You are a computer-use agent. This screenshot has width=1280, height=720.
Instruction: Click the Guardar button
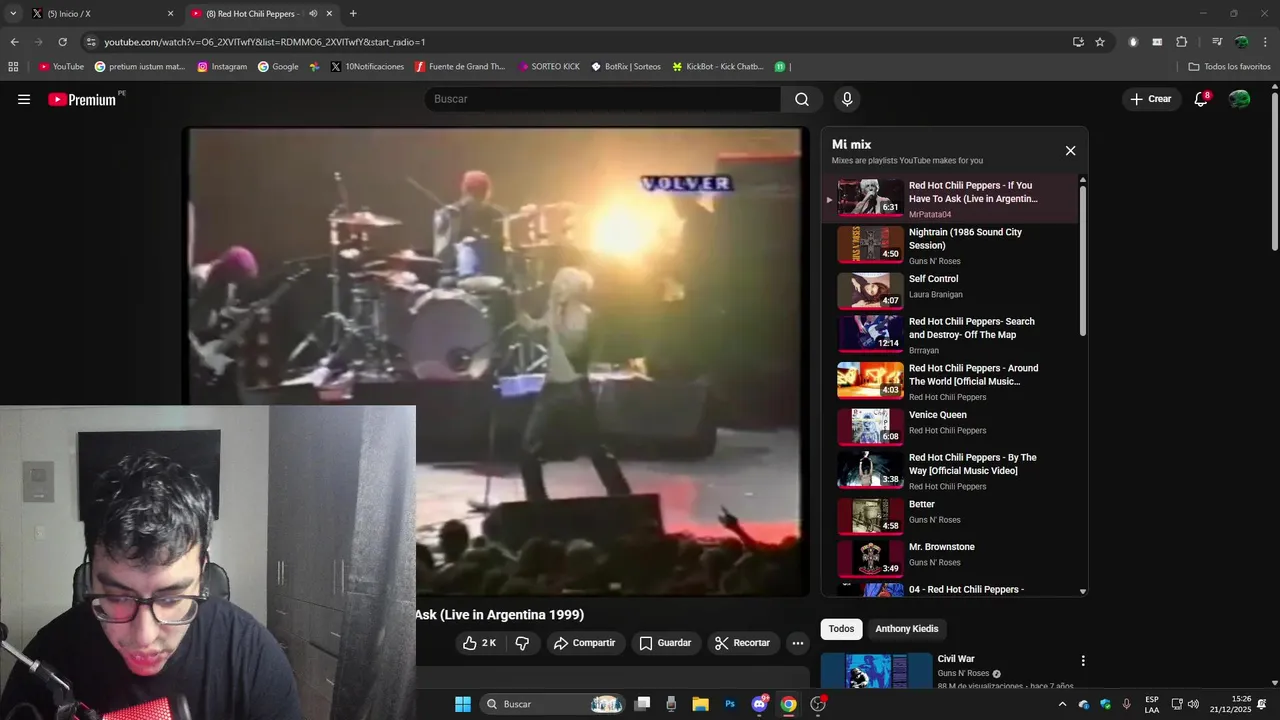(x=666, y=643)
